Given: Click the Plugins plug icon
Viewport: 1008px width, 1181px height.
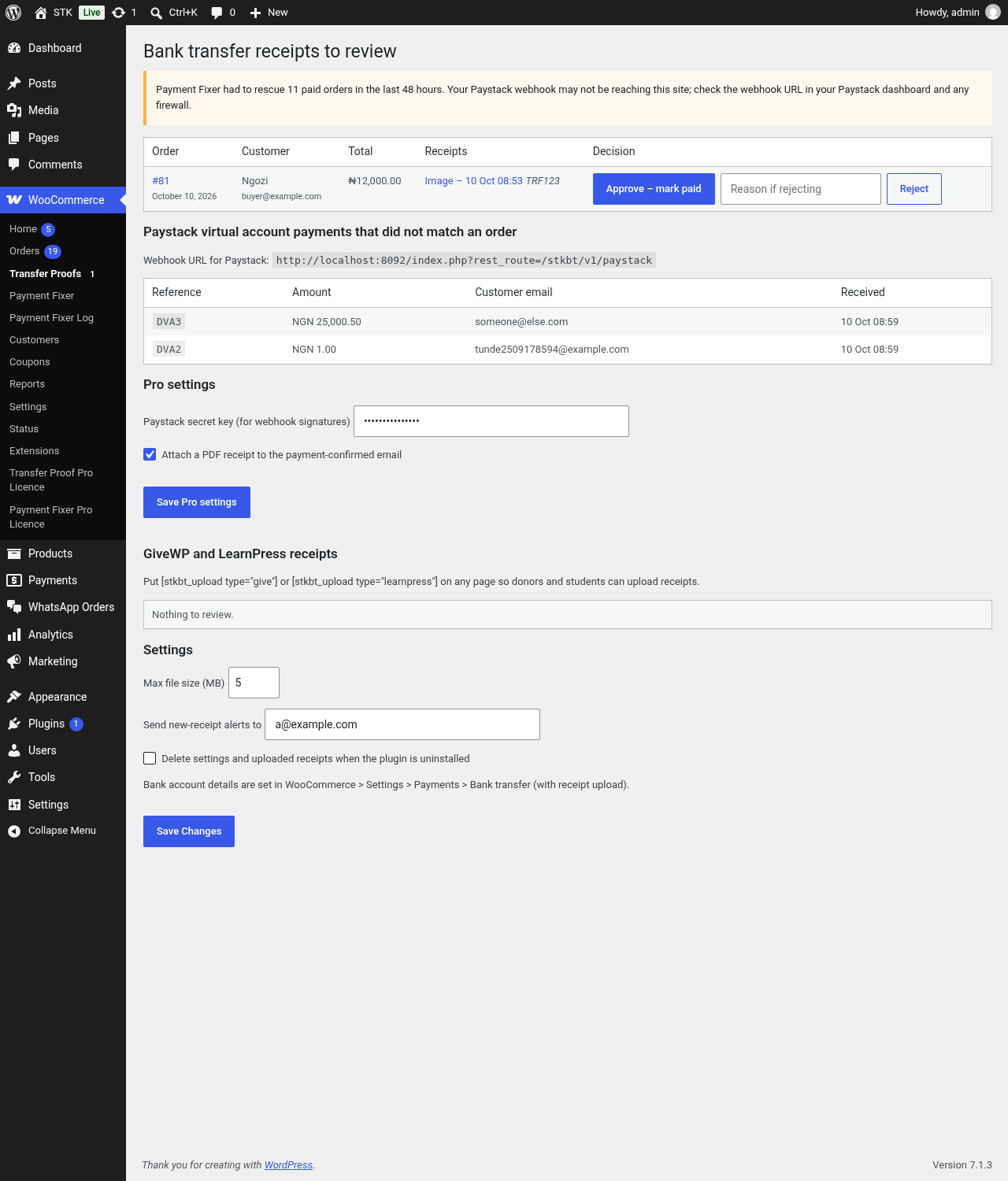Looking at the screenshot, I should pyautogui.click(x=14, y=724).
